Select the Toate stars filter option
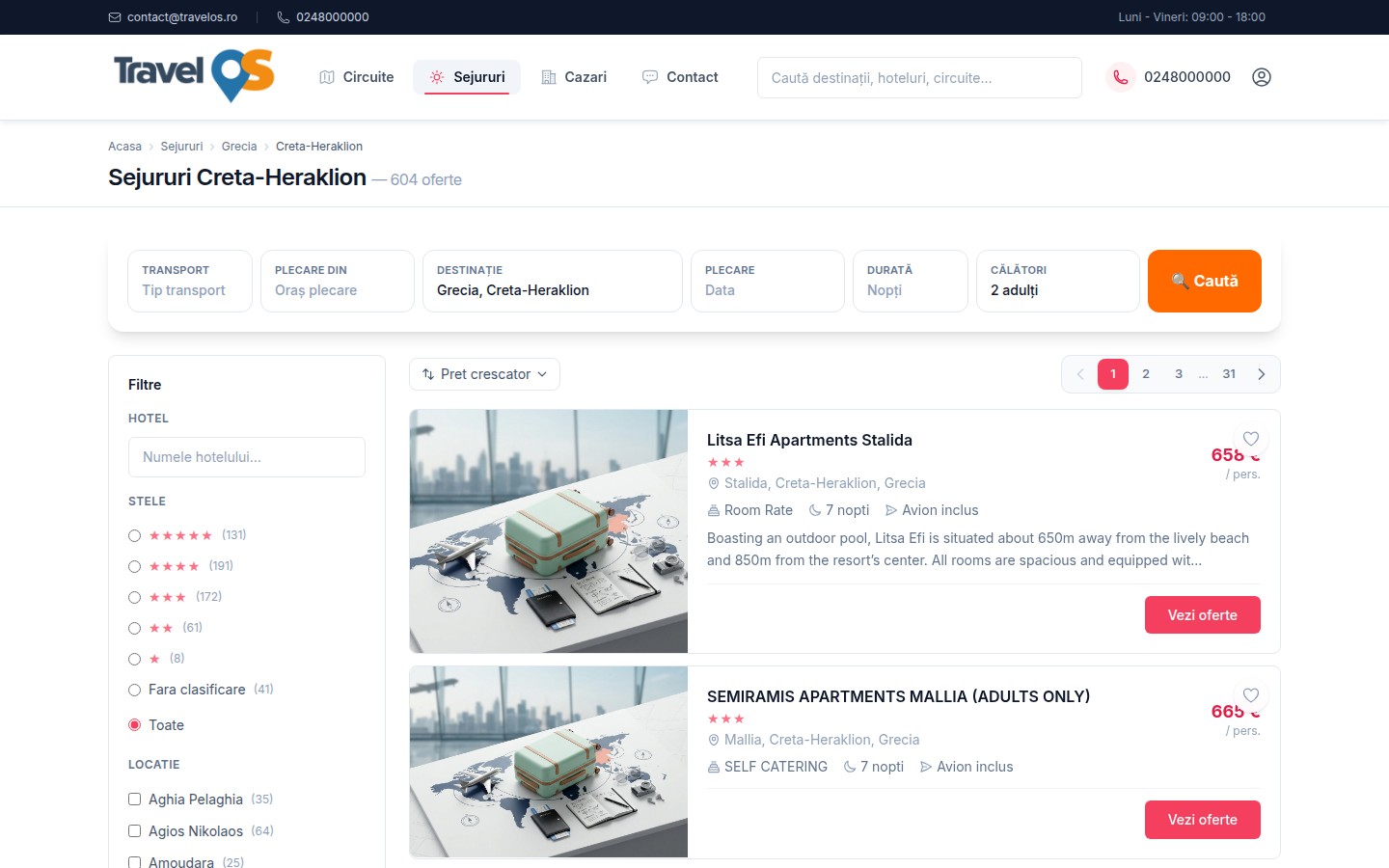Viewport: 1389px width, 868px height. pyautogui.click(x=135, y=725)
